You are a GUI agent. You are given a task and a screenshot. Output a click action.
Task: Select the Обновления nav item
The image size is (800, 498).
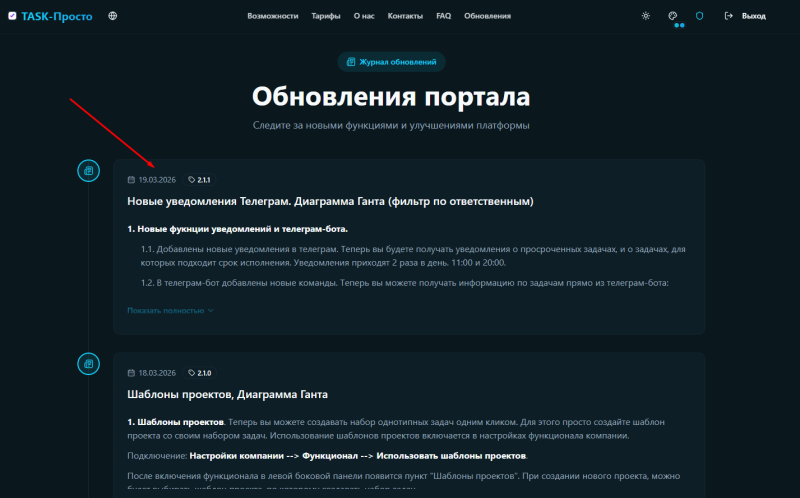click(x=488, y=16)
